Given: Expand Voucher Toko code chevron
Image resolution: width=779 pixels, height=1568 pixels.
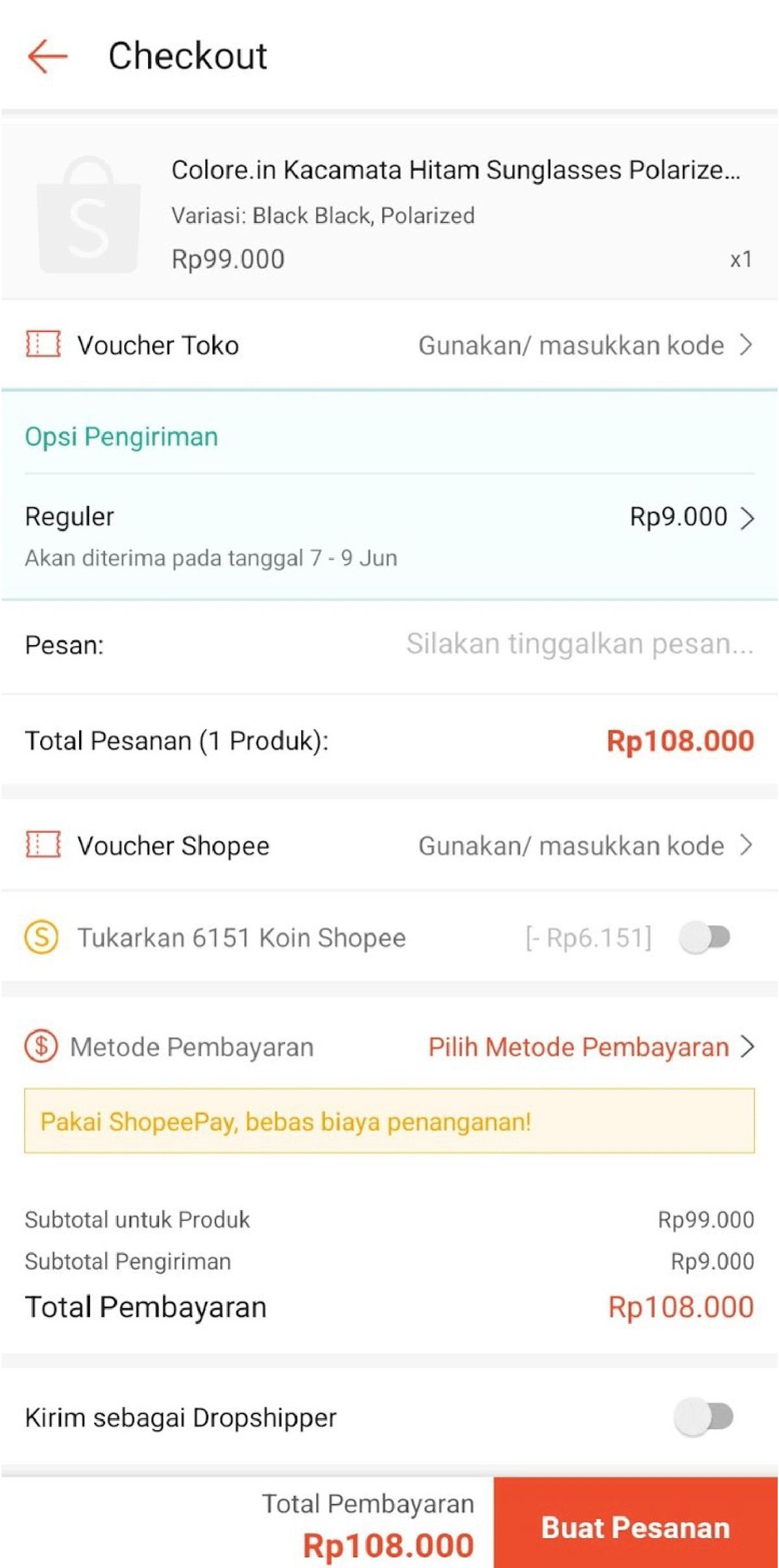Looking at the screenshot, I should pyautogui.click(x=747, y=345).
